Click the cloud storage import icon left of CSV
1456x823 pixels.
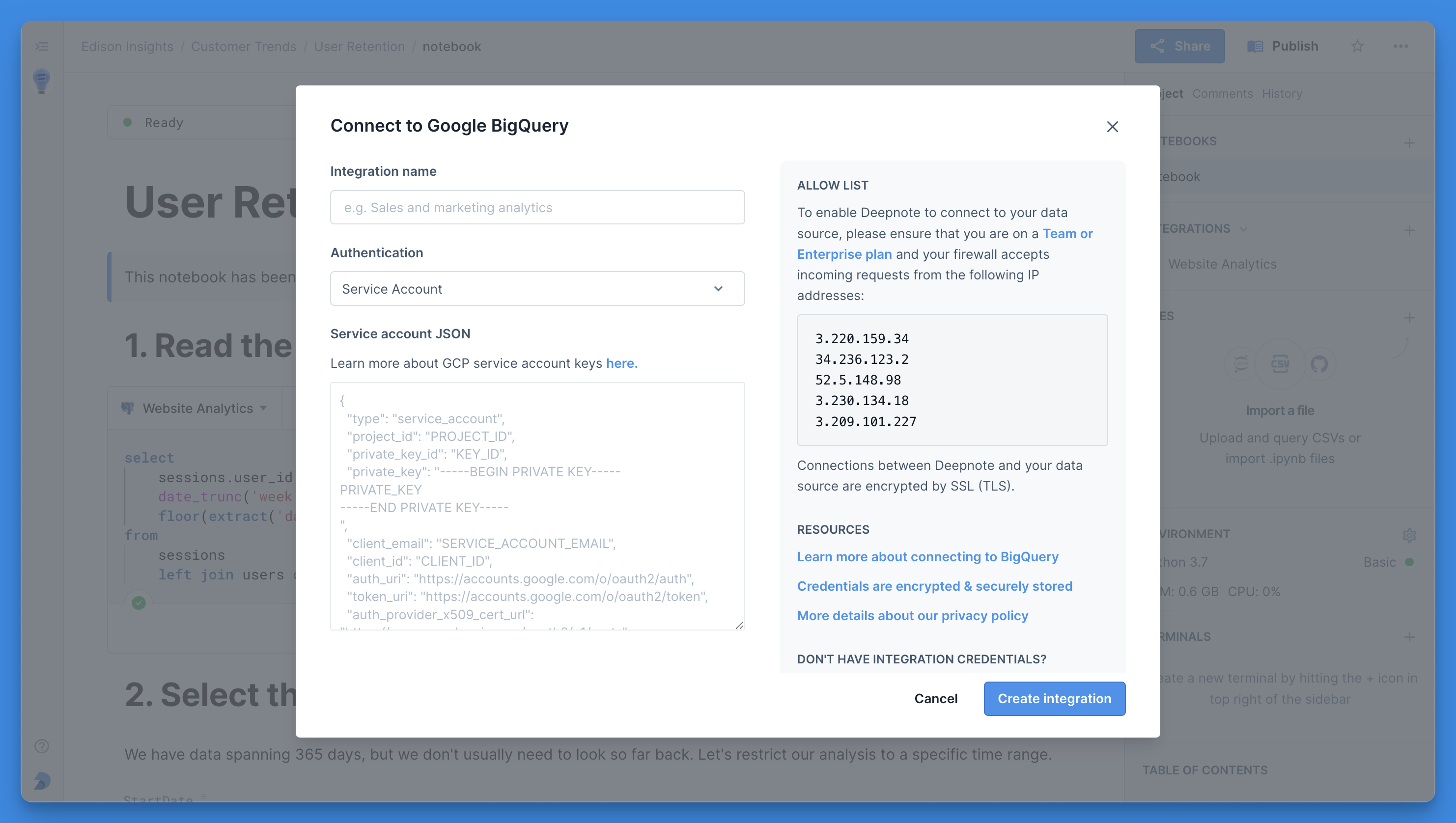[x=1240, y=363]
